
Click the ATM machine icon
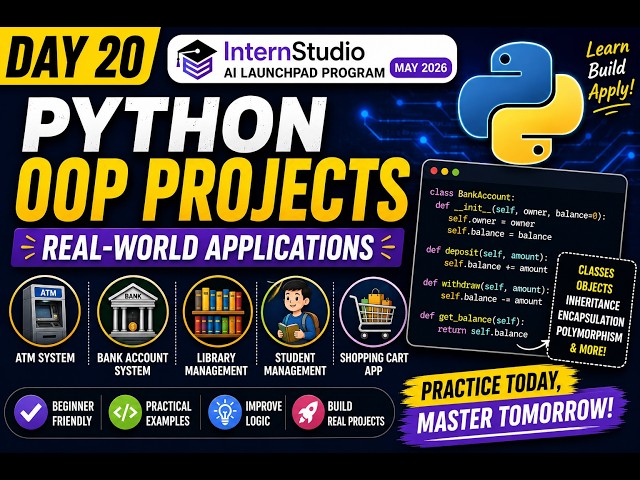point(44,311)
